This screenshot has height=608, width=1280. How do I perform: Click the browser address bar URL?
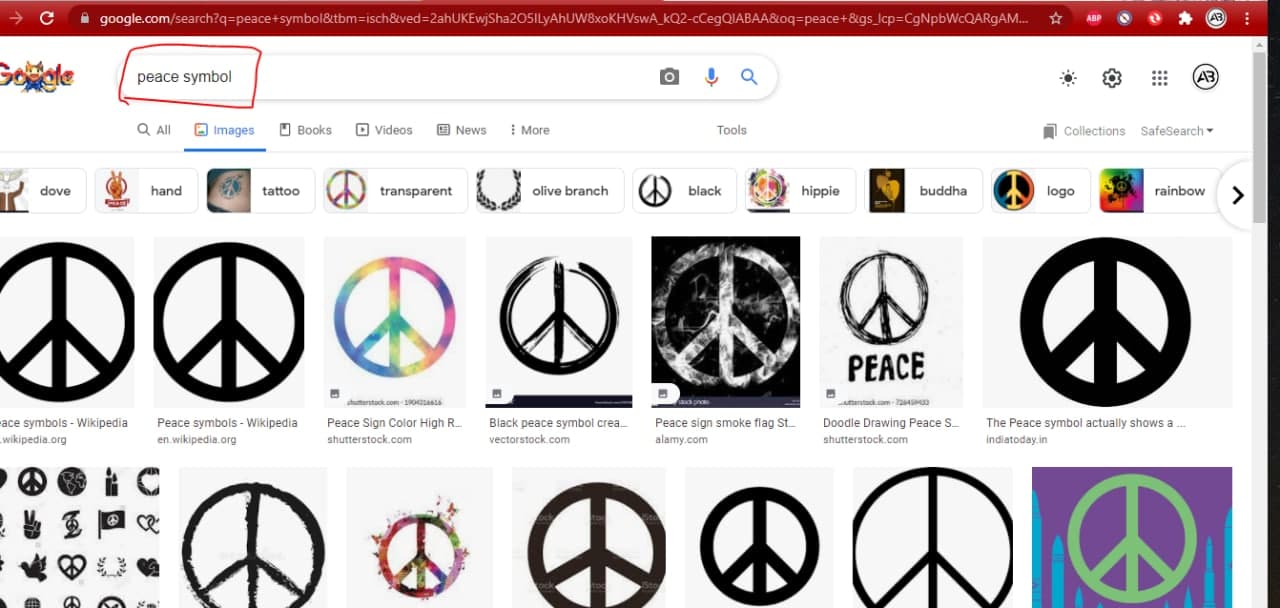click(x=563, y=18)
